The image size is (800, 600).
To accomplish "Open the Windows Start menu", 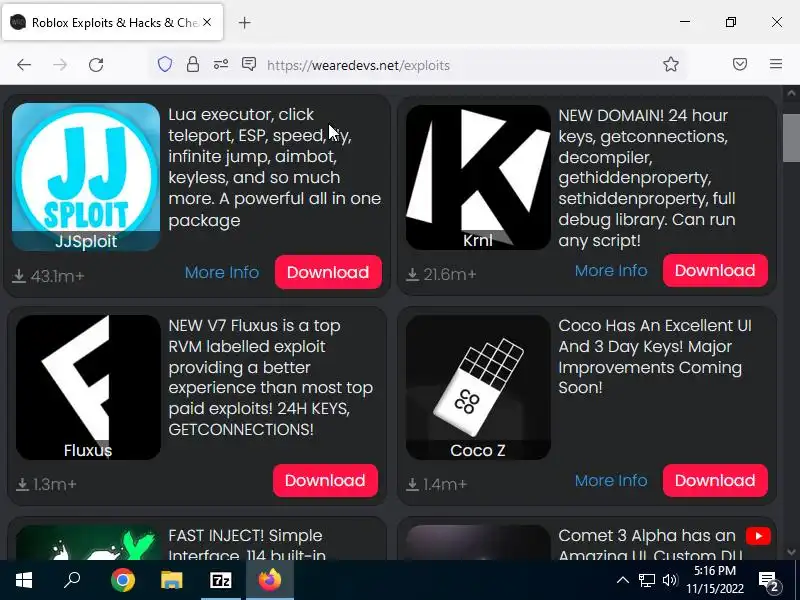I will pos(23,580).
